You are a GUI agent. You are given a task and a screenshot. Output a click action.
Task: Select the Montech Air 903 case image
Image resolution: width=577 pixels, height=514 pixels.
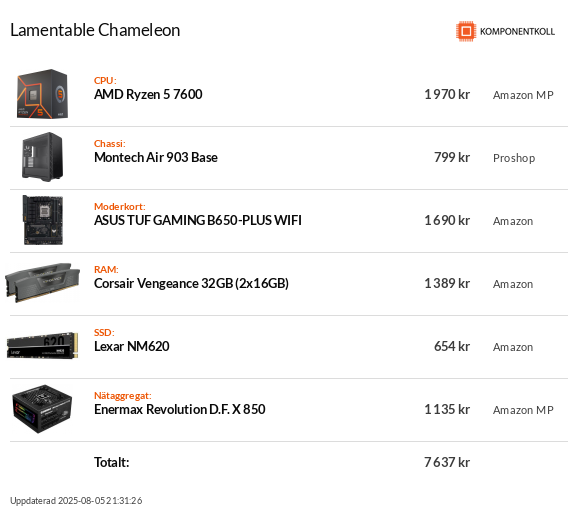[43, 157]
